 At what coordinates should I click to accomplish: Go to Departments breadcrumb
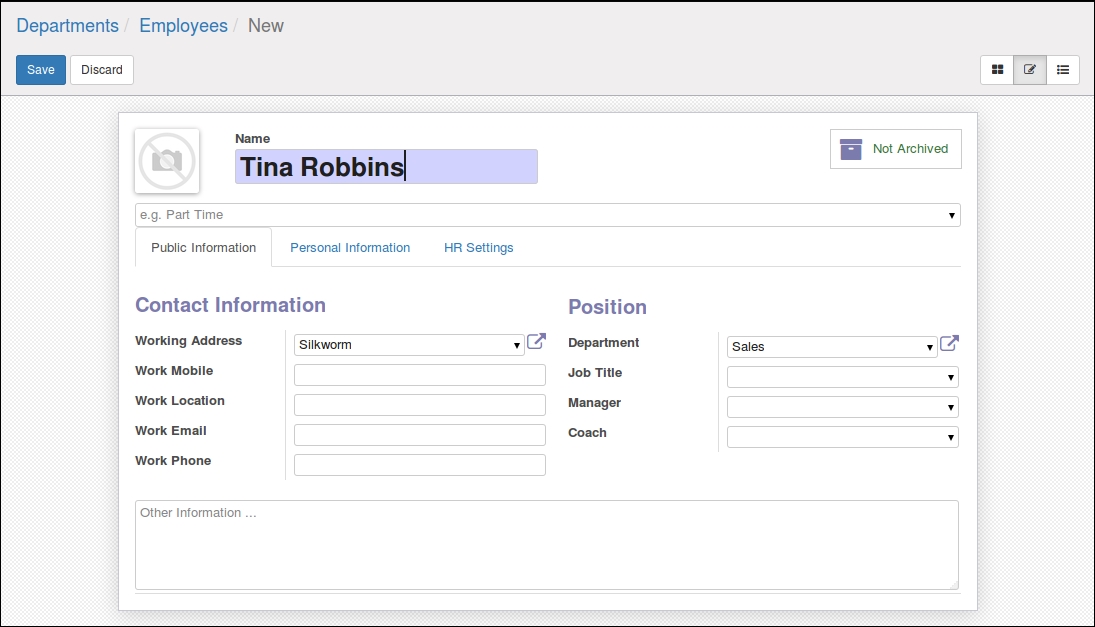[68, 26]
